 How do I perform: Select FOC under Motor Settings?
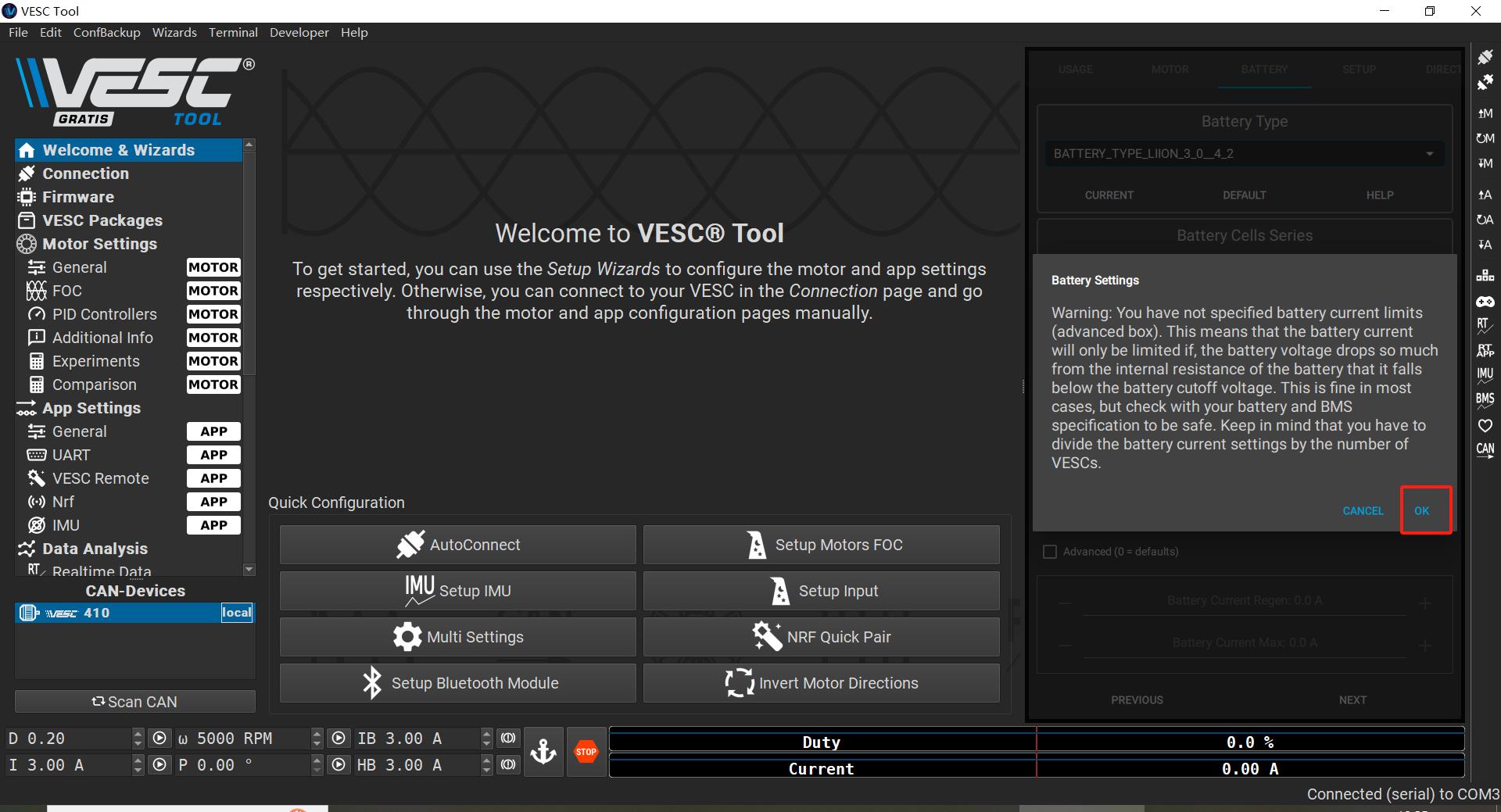click(x=128, y=291)
